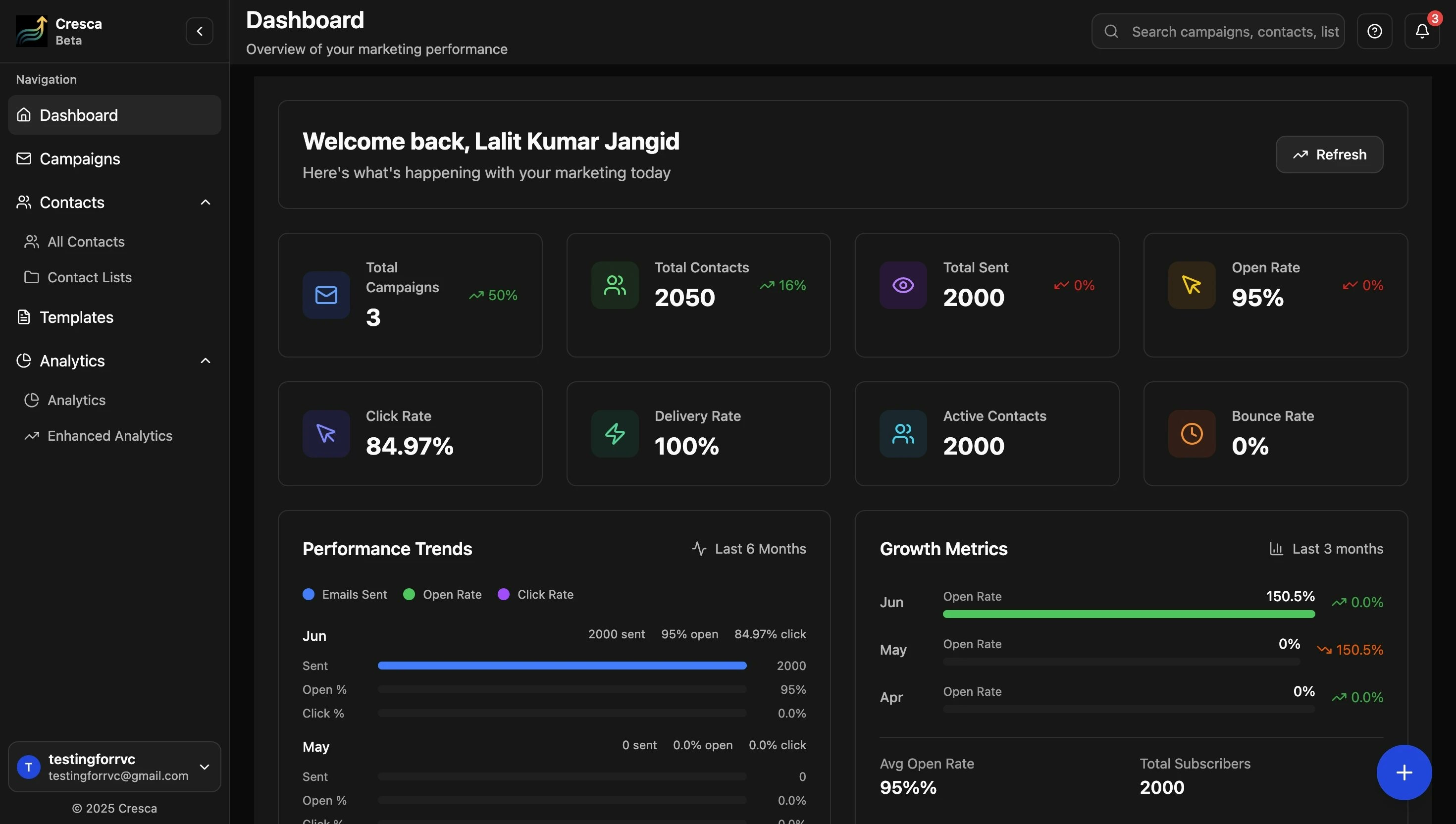Screen dimensions: 1456x824
Task: Click Last 3 months label
Action: 1338,548
